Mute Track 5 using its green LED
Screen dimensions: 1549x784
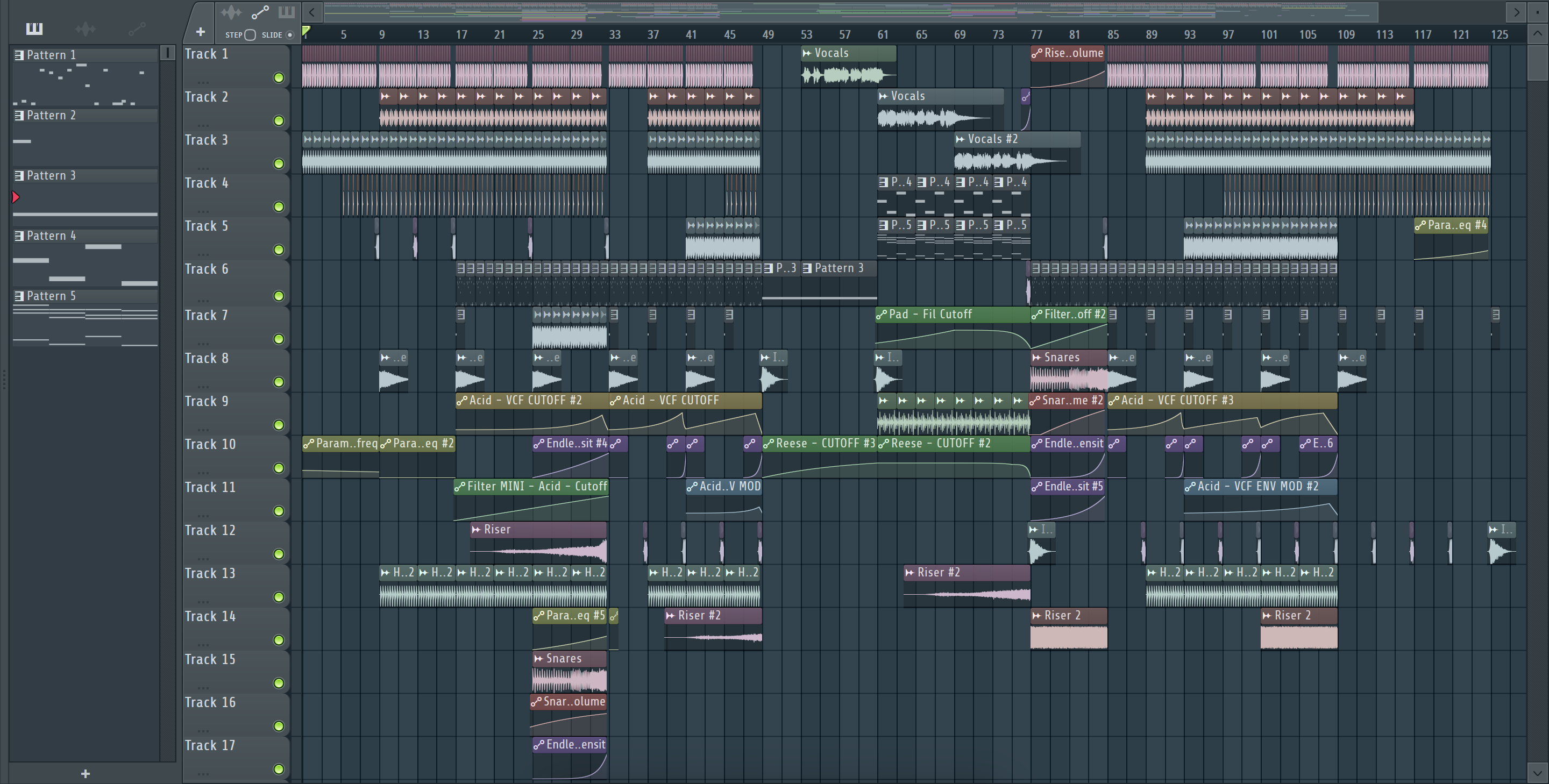[279, 250]
